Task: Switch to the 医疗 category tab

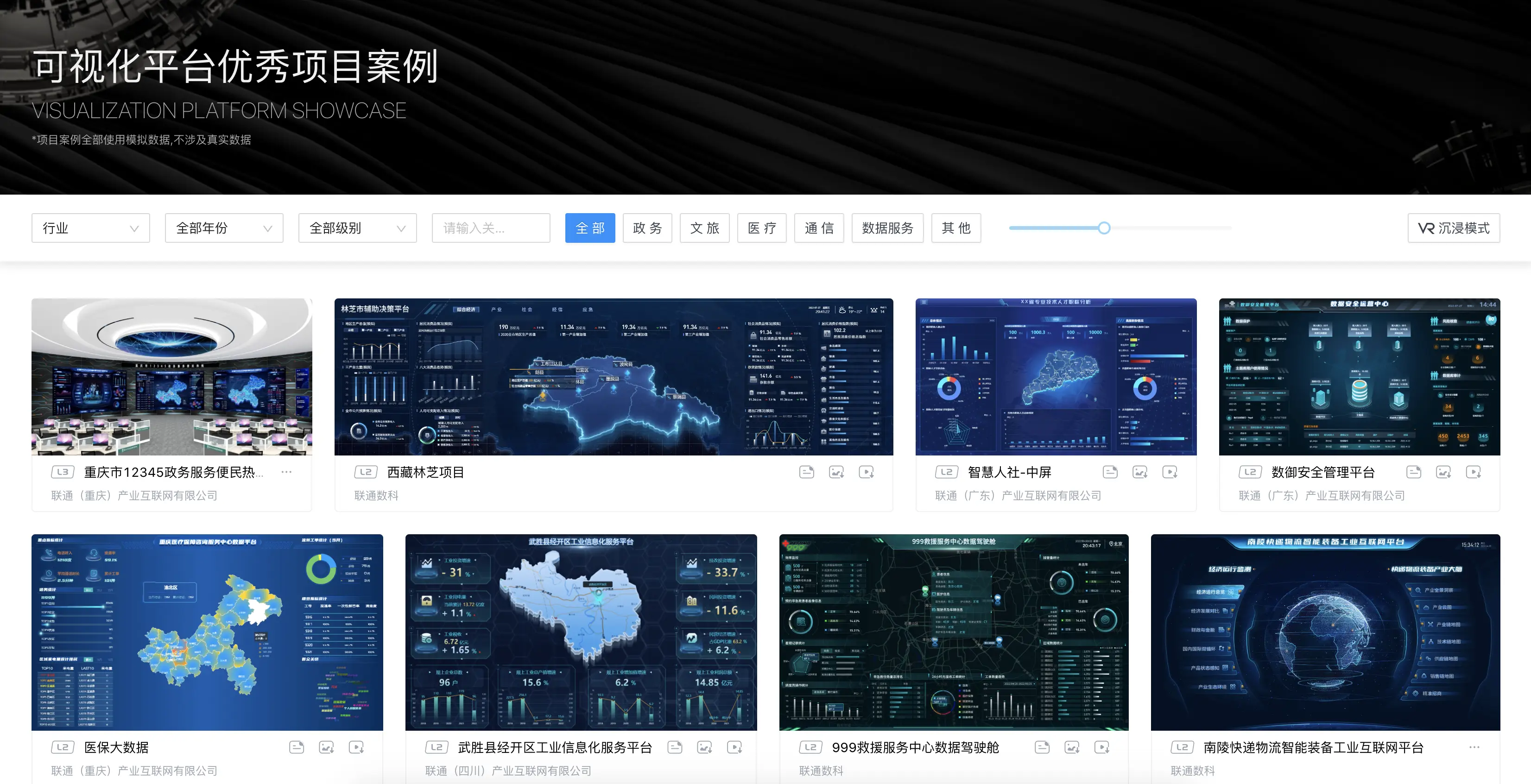Action: click(x=761, y=228)
